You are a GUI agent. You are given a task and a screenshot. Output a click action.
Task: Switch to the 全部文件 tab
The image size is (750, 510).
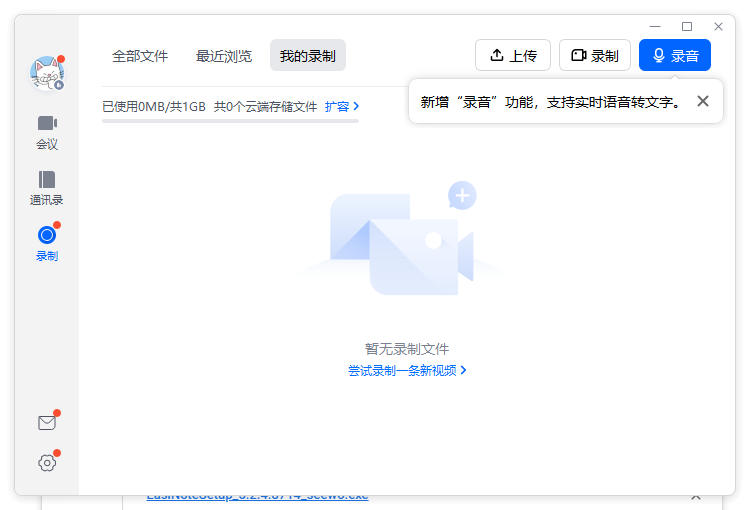(x=140, y=56)
